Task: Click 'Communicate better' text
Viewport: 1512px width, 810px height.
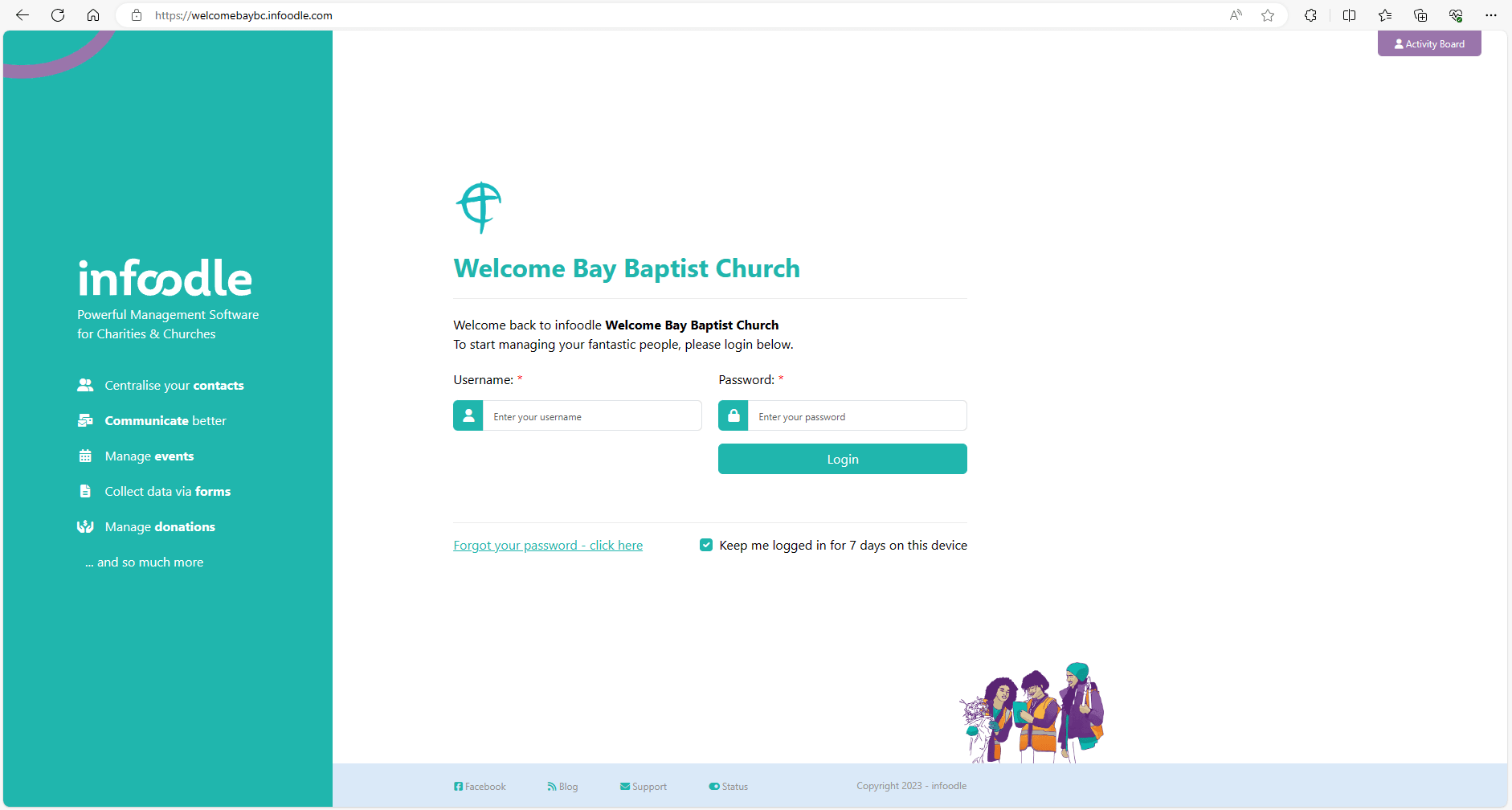Action: [166, 421]
